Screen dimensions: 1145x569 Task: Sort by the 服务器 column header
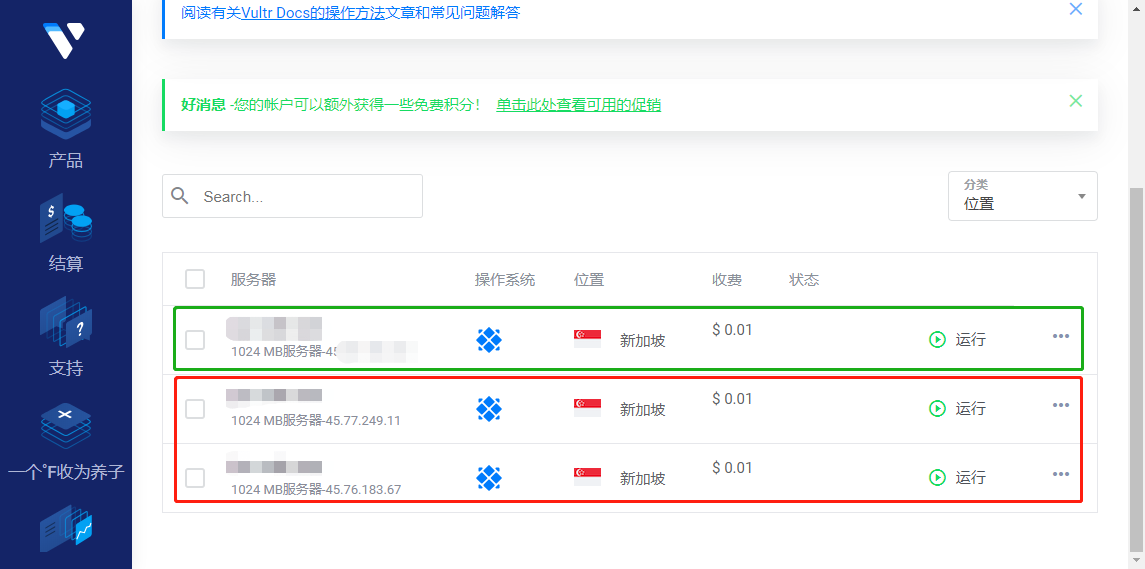pos(253,280)
